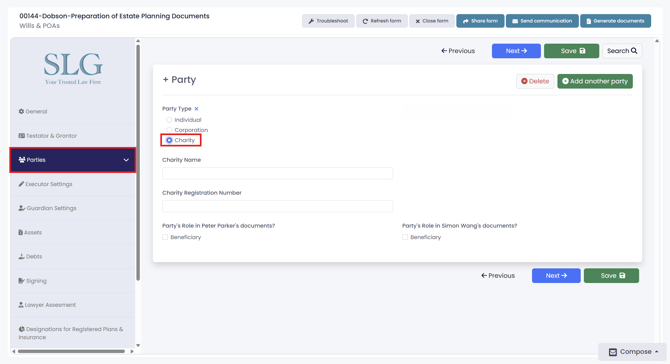Viewport: 670px width, 364px height.
Task: Click Designations pie chart icon
Action: tap(21, 329)
